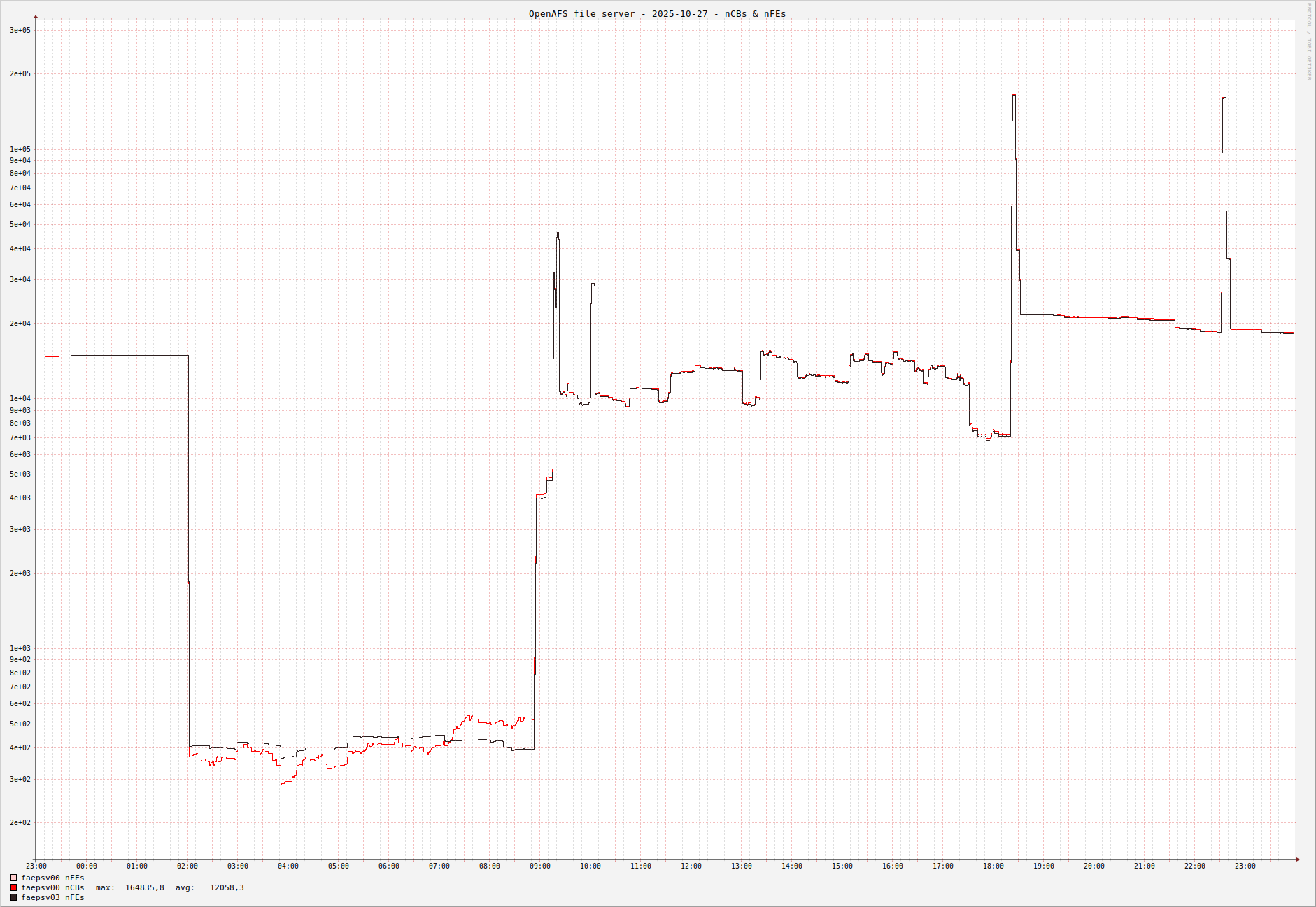The height and width of the screenshot is (907, 1316).
Task: Click the 18:00 label on time axis
Action: [x=993, y=866]
